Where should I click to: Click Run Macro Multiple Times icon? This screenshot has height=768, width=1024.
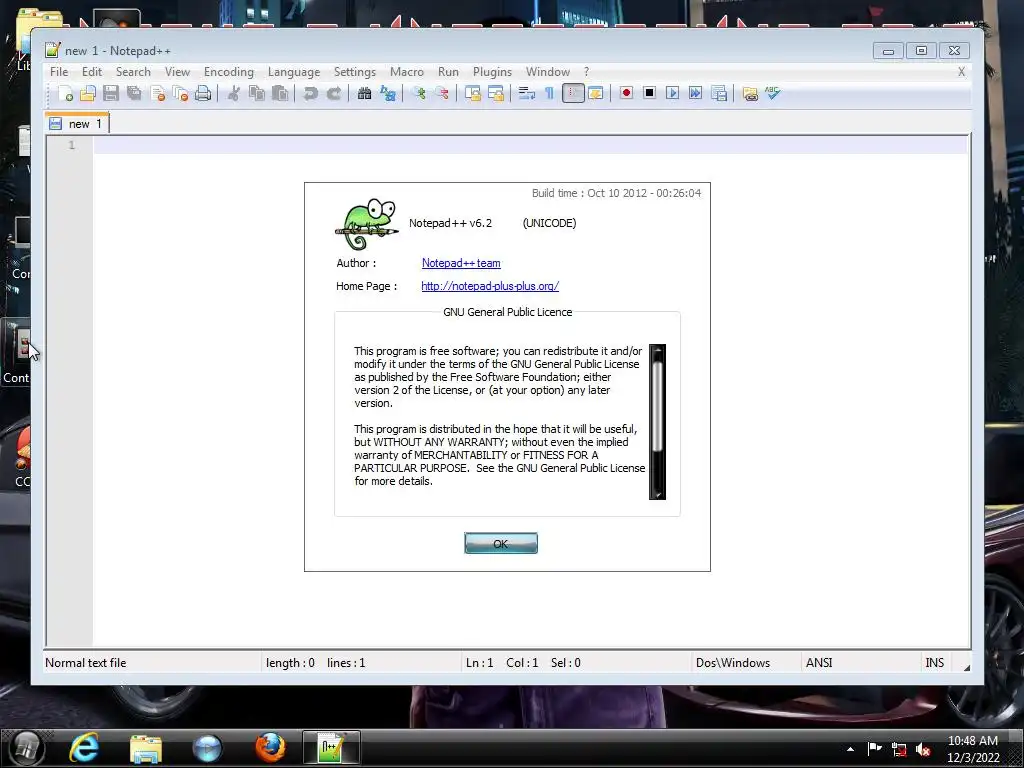696,93
